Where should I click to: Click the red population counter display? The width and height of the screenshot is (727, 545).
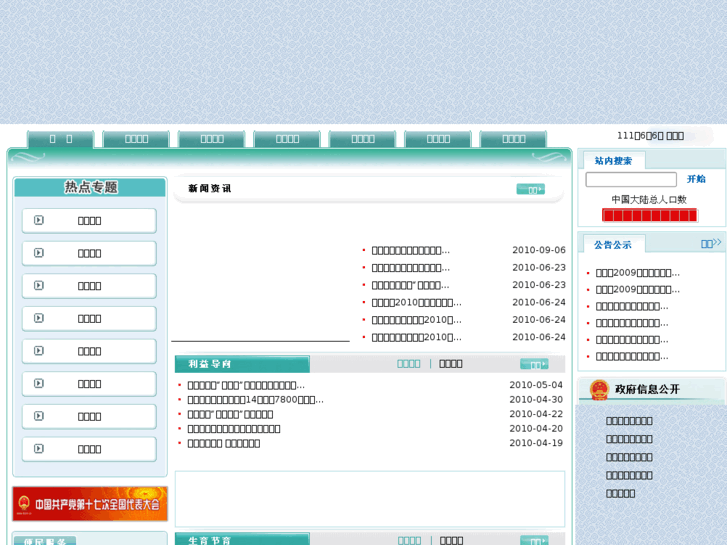pos(649,216)
